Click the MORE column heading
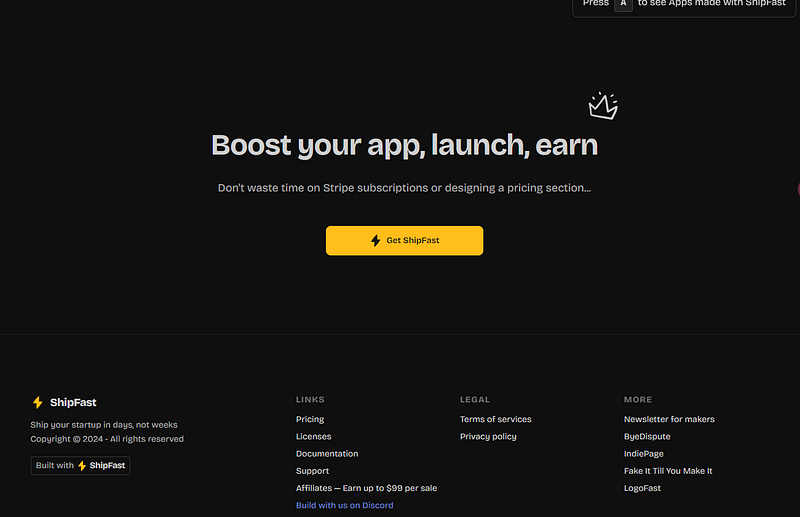 (638, 400)
